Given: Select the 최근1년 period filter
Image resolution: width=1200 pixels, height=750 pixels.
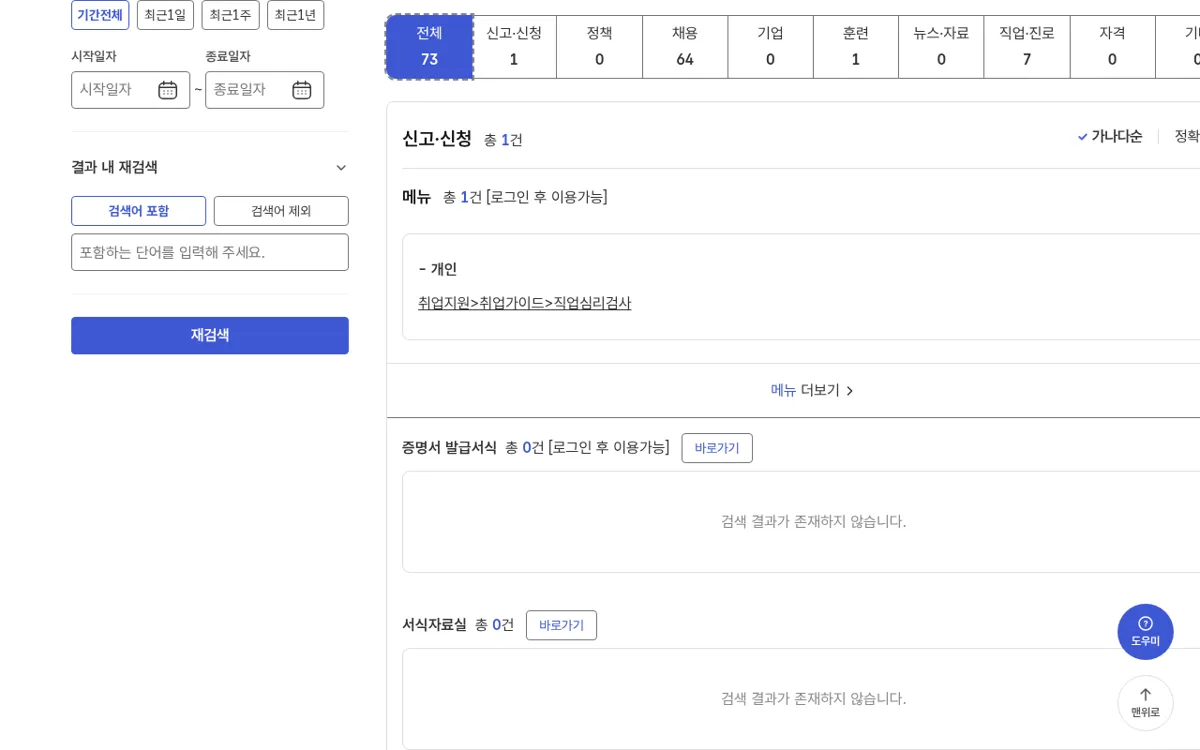Looking at the screenshot, I should pos(295,15).
